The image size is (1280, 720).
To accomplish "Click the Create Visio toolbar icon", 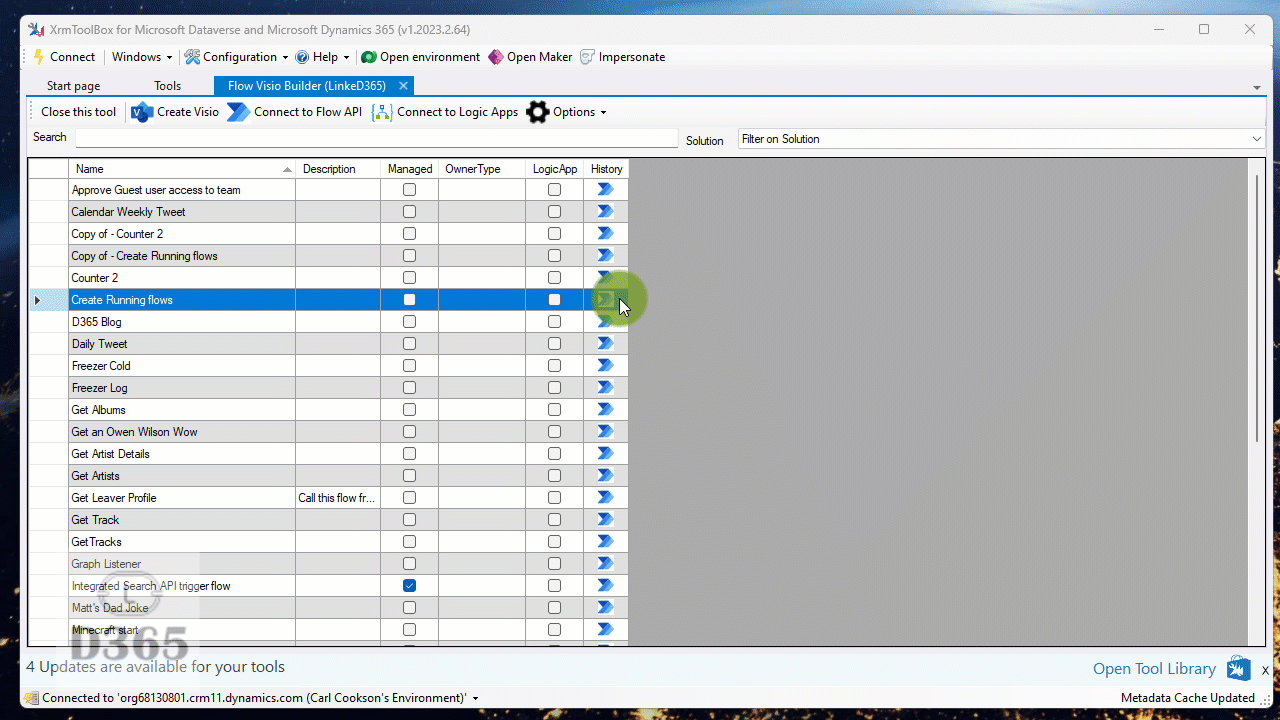I will click(x=142, y=112).
